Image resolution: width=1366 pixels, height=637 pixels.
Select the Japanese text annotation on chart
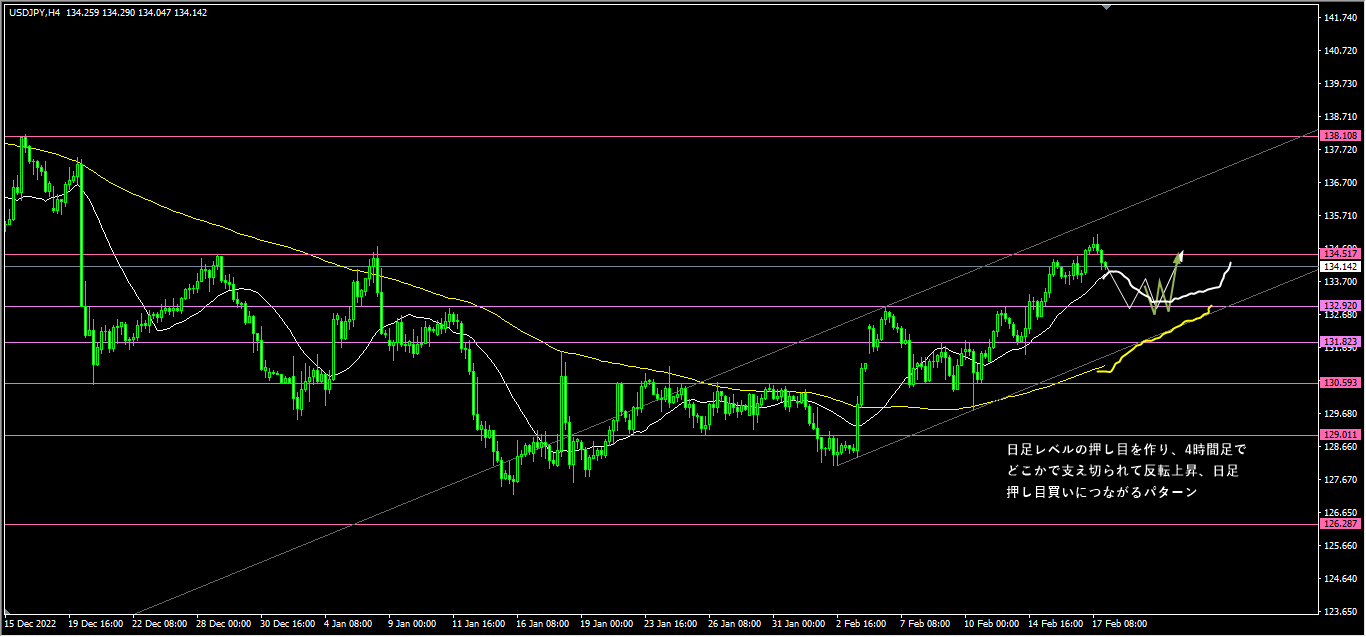(x=1126, y=471)
